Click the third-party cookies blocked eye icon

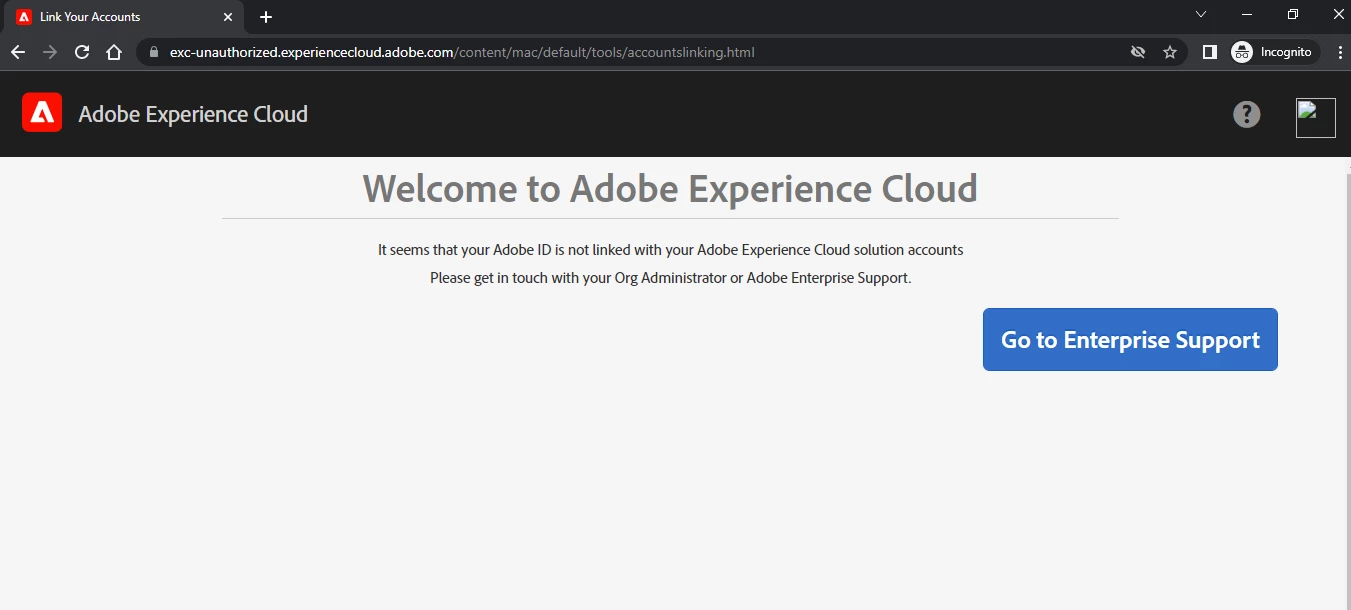point(1138,52)
